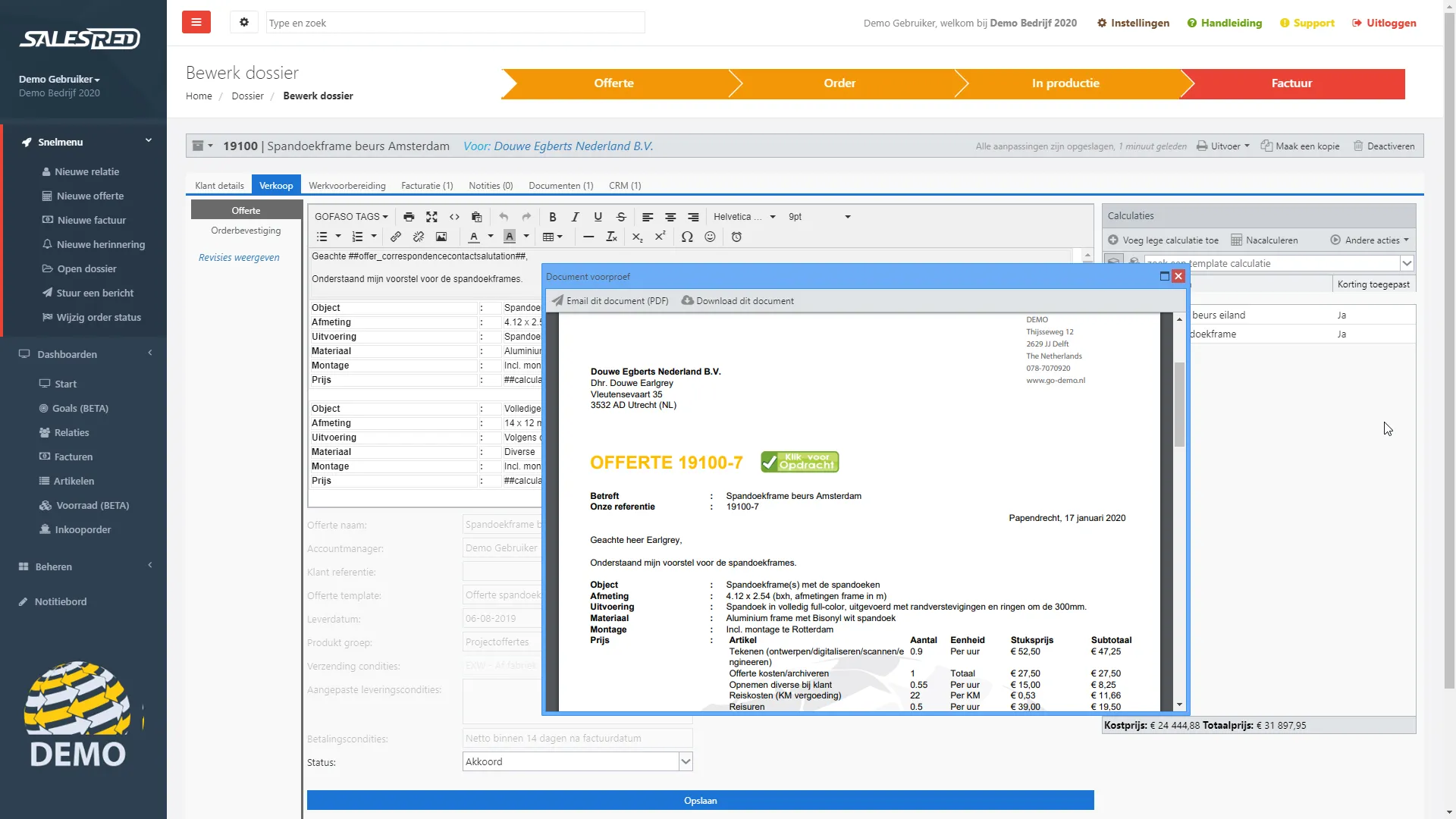Toggle italic formatting
The width and height of the screenshot is (1456, 819).
coord(576,217)
